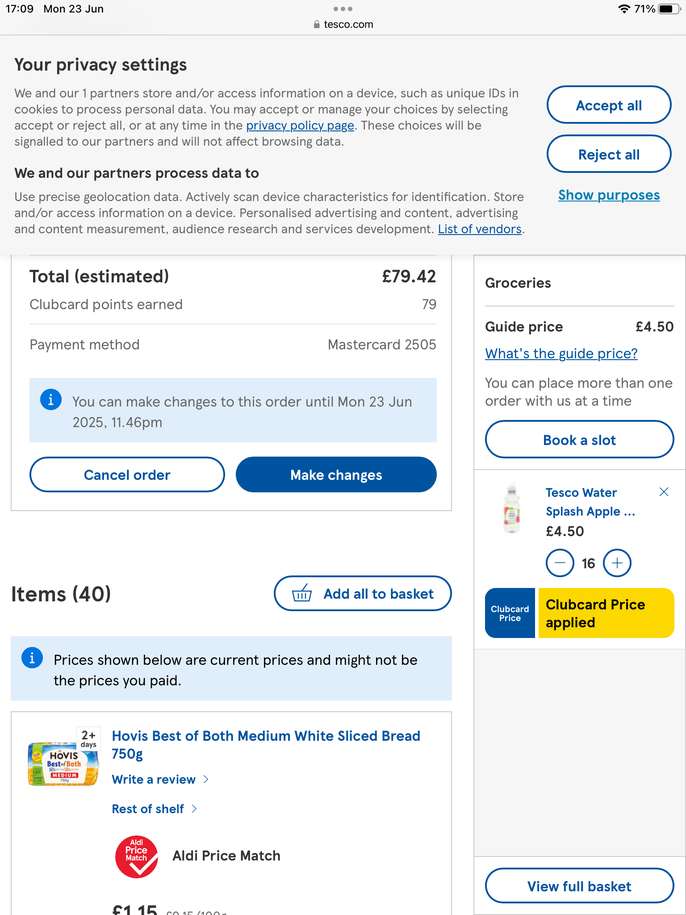Tap the three-dot multitasking menu
686x915 pixels.
(x=343, y=8)
